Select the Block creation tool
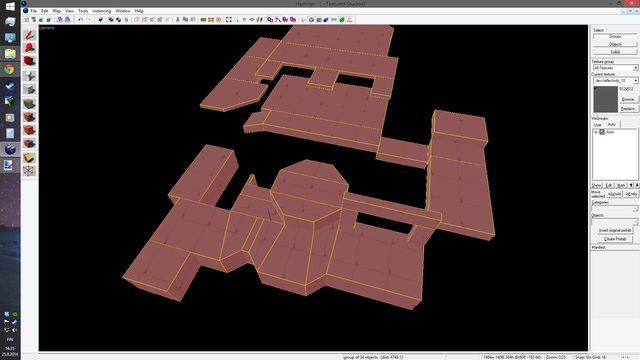 click(x=29, y=89)
